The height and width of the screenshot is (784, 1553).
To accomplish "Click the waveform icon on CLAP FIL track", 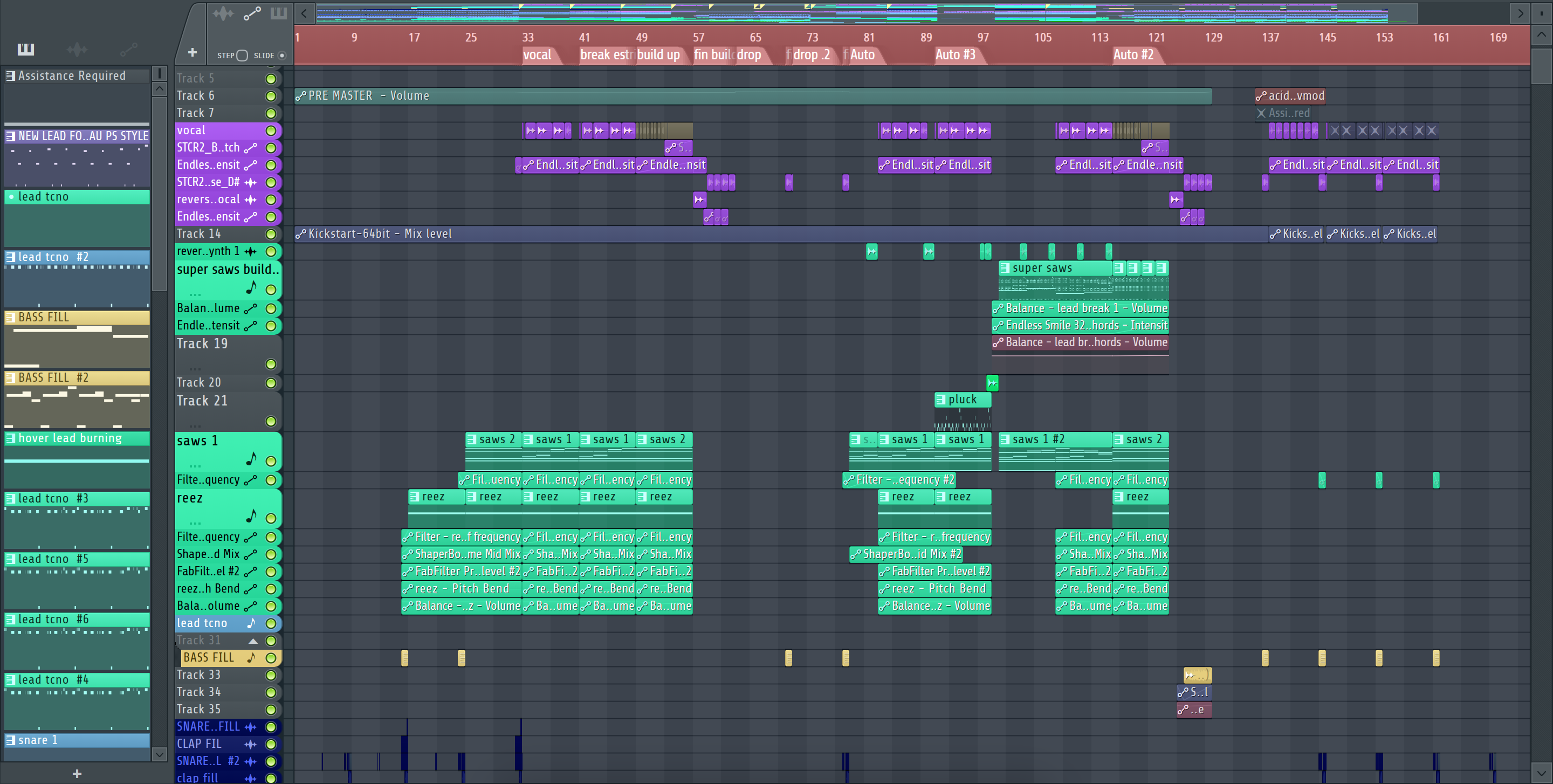I will click(251, 744).
